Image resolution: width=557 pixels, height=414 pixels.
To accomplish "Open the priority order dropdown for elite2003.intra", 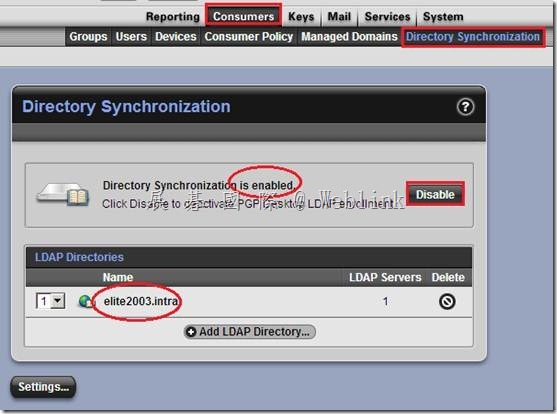I will (x=50, y=301).
